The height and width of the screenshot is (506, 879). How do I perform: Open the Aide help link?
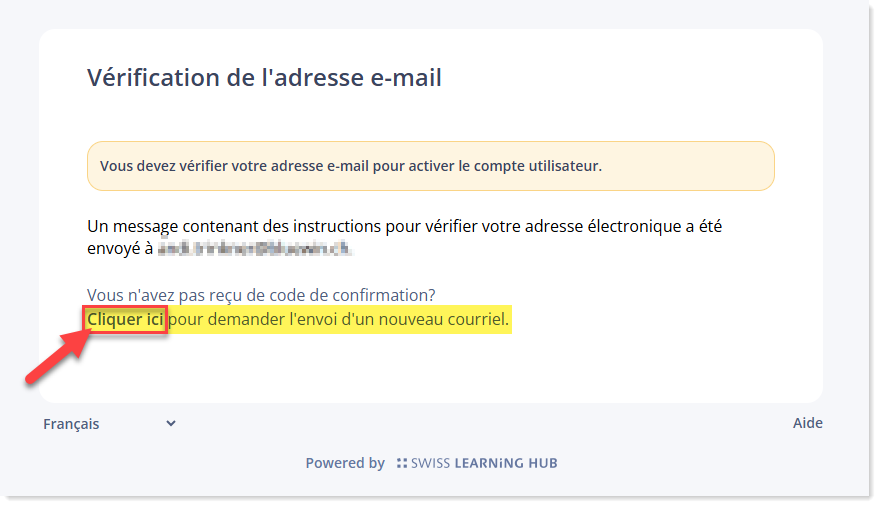tap(807, 423)
